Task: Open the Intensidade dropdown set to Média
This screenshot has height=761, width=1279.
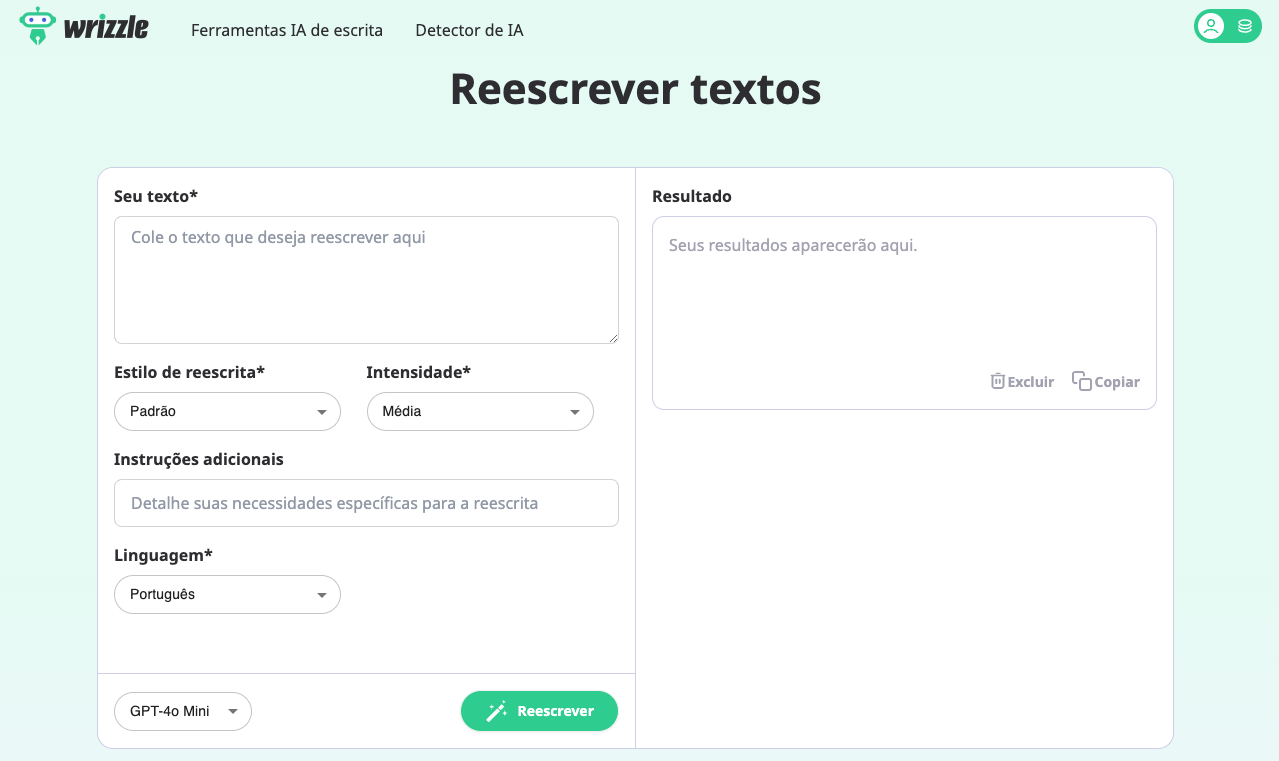Action: click(480, 411)
